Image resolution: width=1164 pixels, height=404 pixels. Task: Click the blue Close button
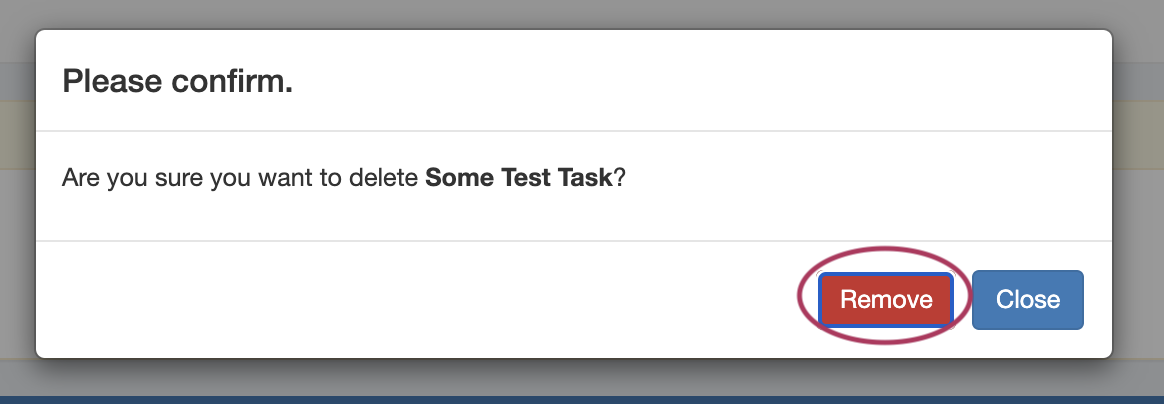coord(1027,299)
